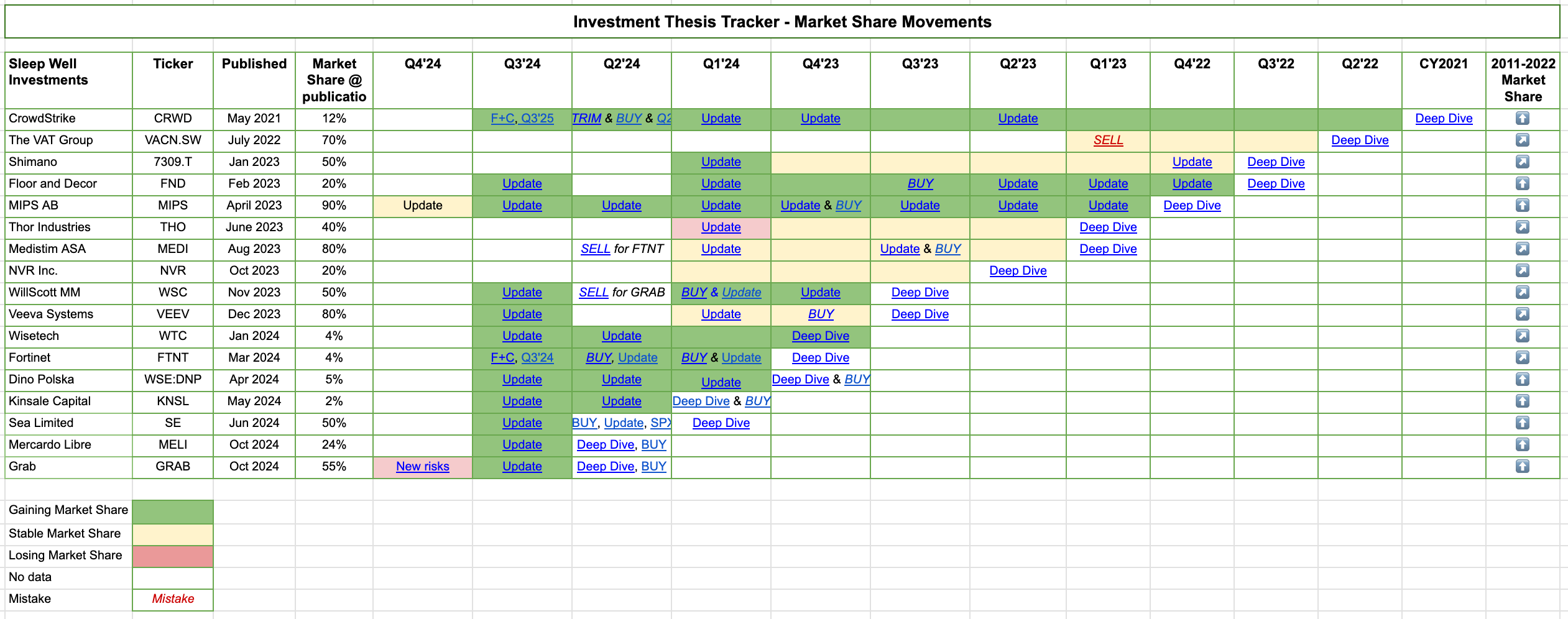Viewport: 1568px width, 619px height.
Task: Open CrowdStrike TRIM link in Q2'24
Action: [x=587, y=118]
